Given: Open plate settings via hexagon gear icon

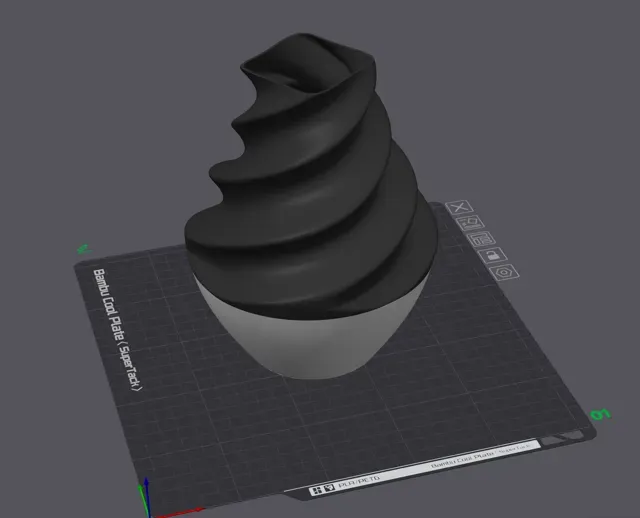Looking at the screenshot, I should click(x=504, y=272).
